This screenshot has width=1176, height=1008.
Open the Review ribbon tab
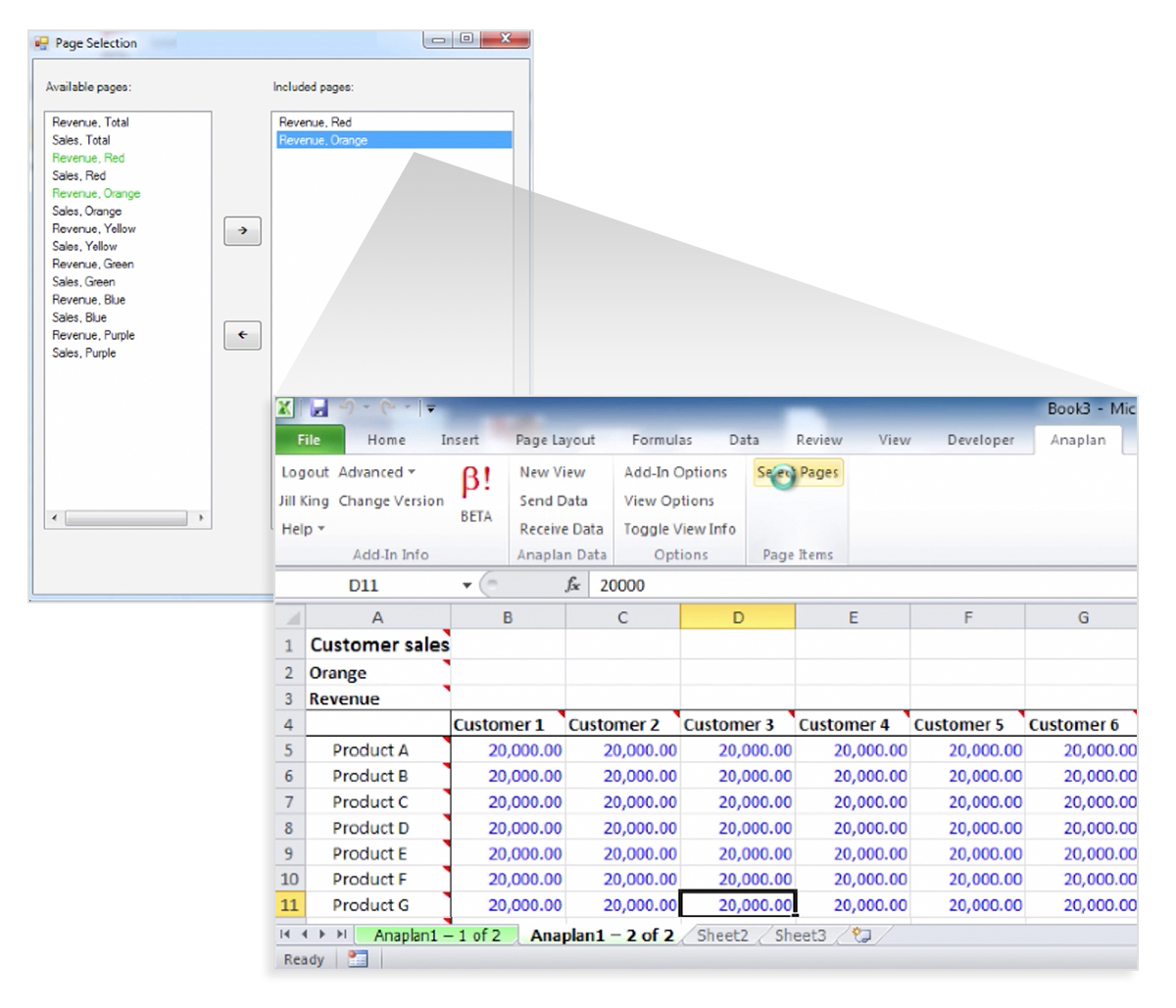(x=819, y=440)
